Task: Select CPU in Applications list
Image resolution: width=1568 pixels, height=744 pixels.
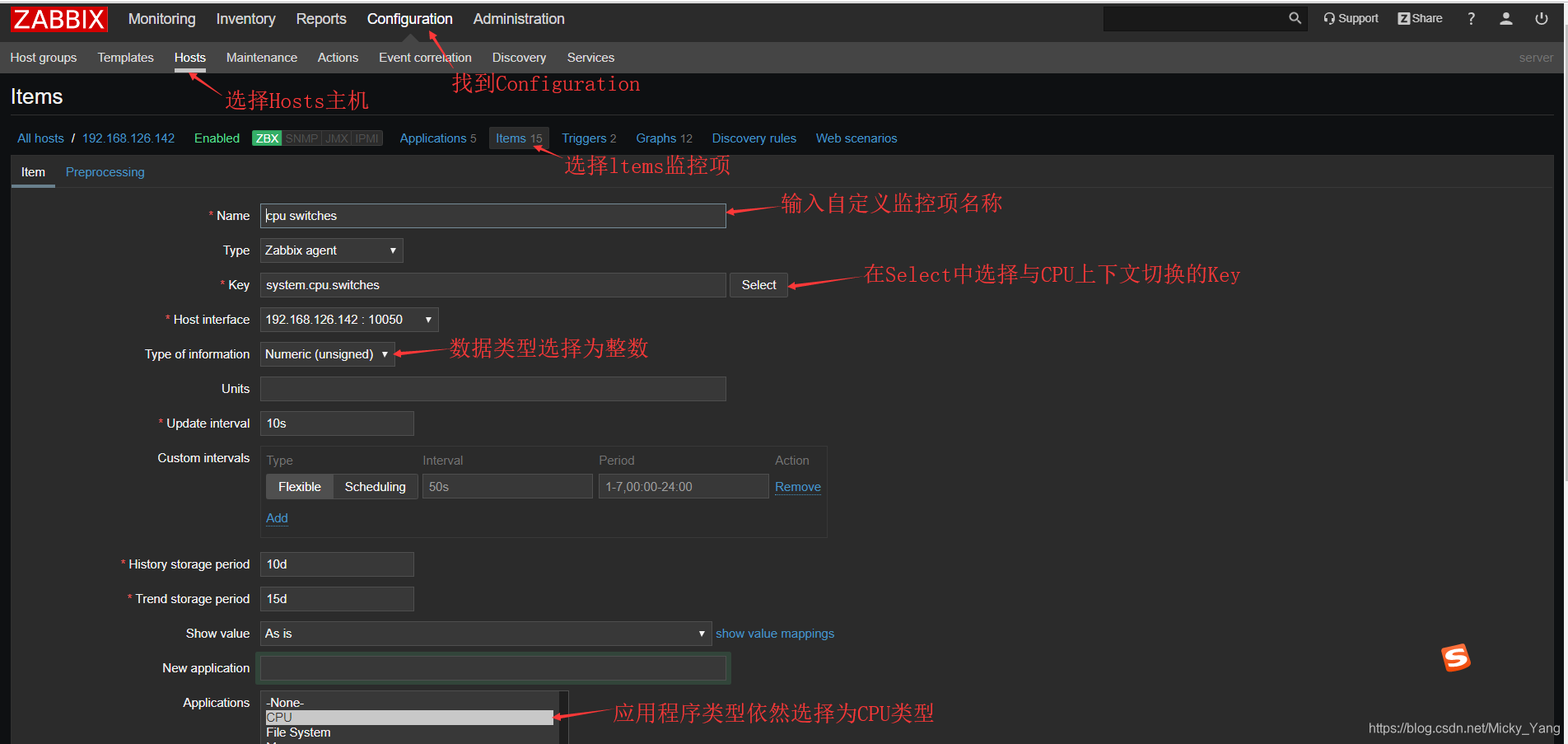Action: pos(409,718)
